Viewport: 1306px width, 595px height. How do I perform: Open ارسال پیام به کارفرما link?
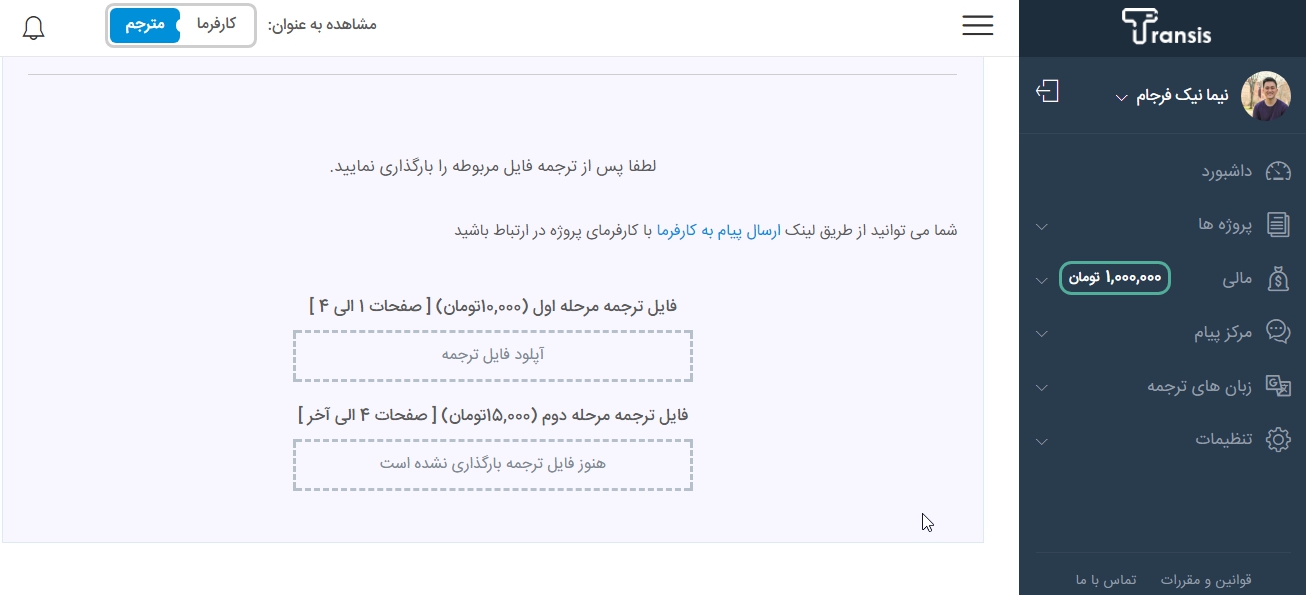coord(718,230)
